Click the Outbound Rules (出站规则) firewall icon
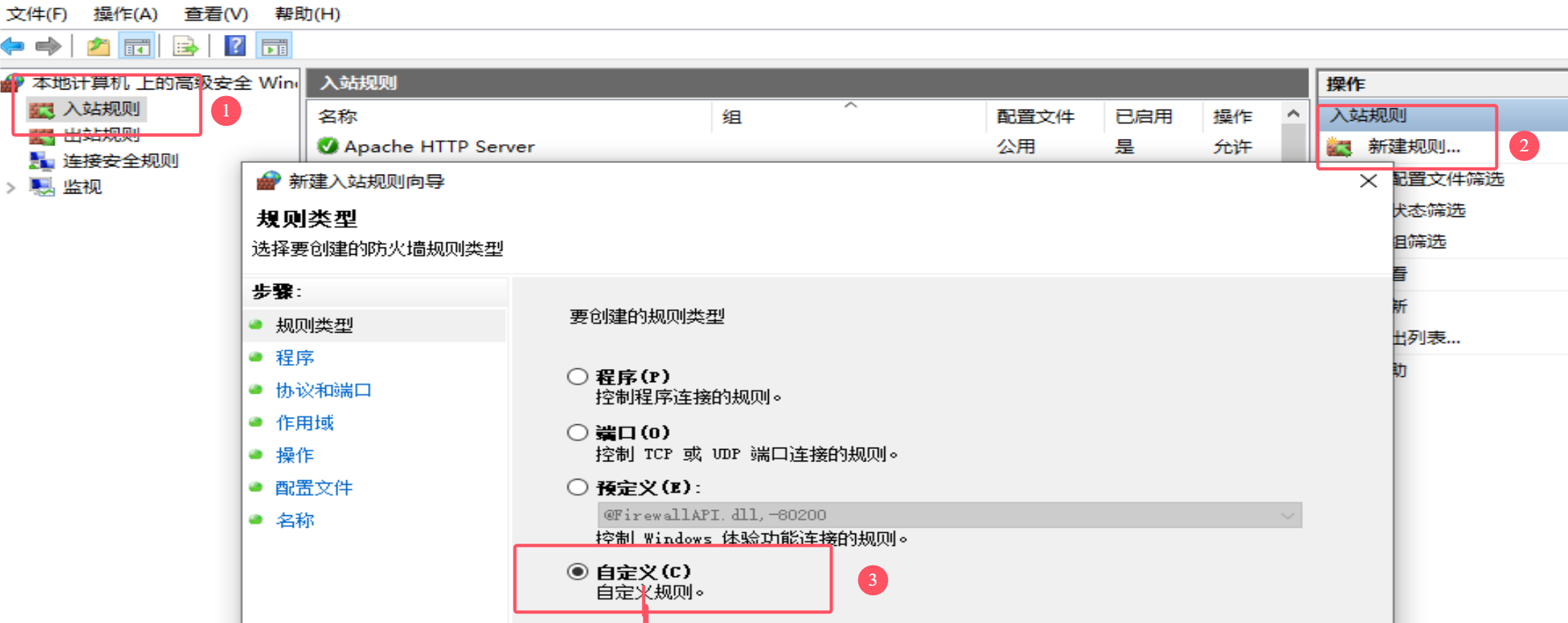Image resolution: width=1568 pixels, height=623 pixels. 41,136
